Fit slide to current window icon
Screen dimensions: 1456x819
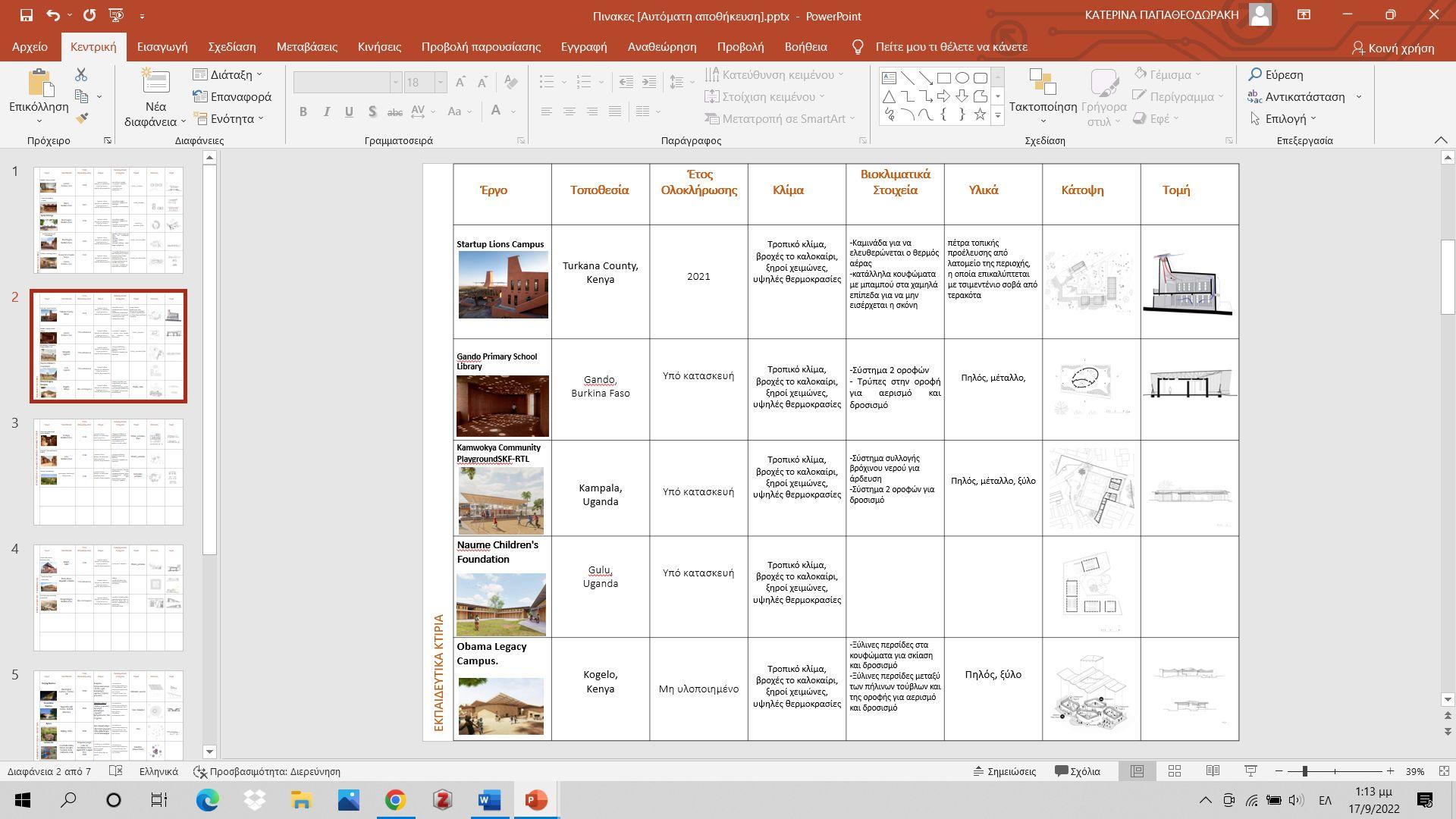pos(1444,771)
